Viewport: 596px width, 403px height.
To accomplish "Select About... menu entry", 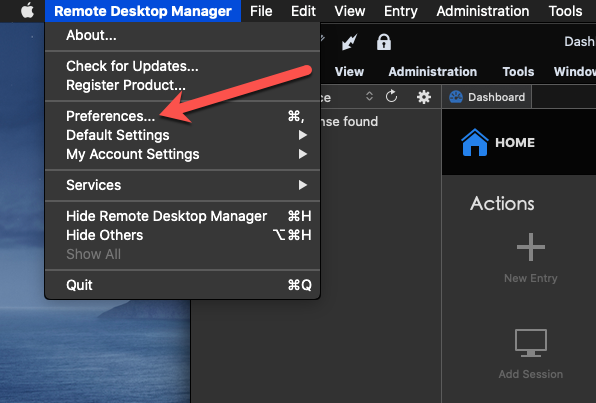I will [x=182, y=35].
